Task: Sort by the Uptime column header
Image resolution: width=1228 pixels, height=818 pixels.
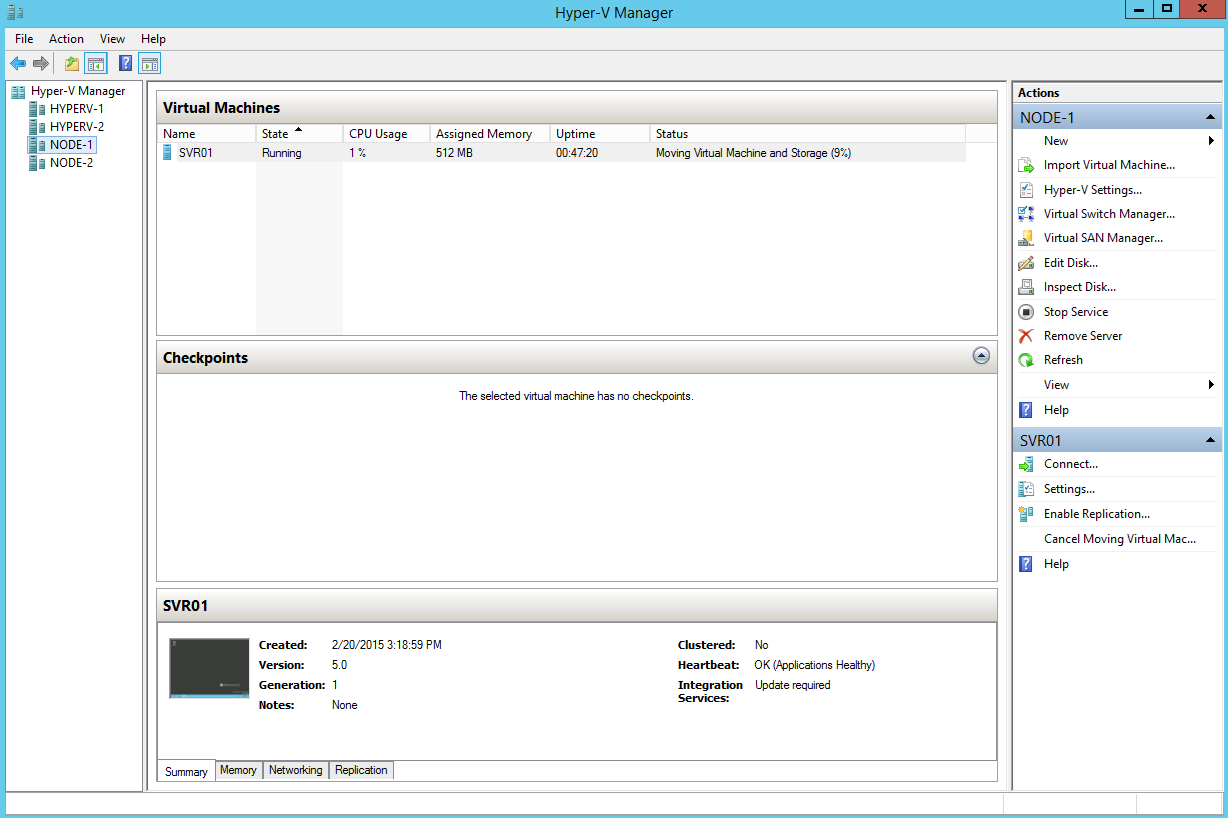Action: click(x=600, y=134)
